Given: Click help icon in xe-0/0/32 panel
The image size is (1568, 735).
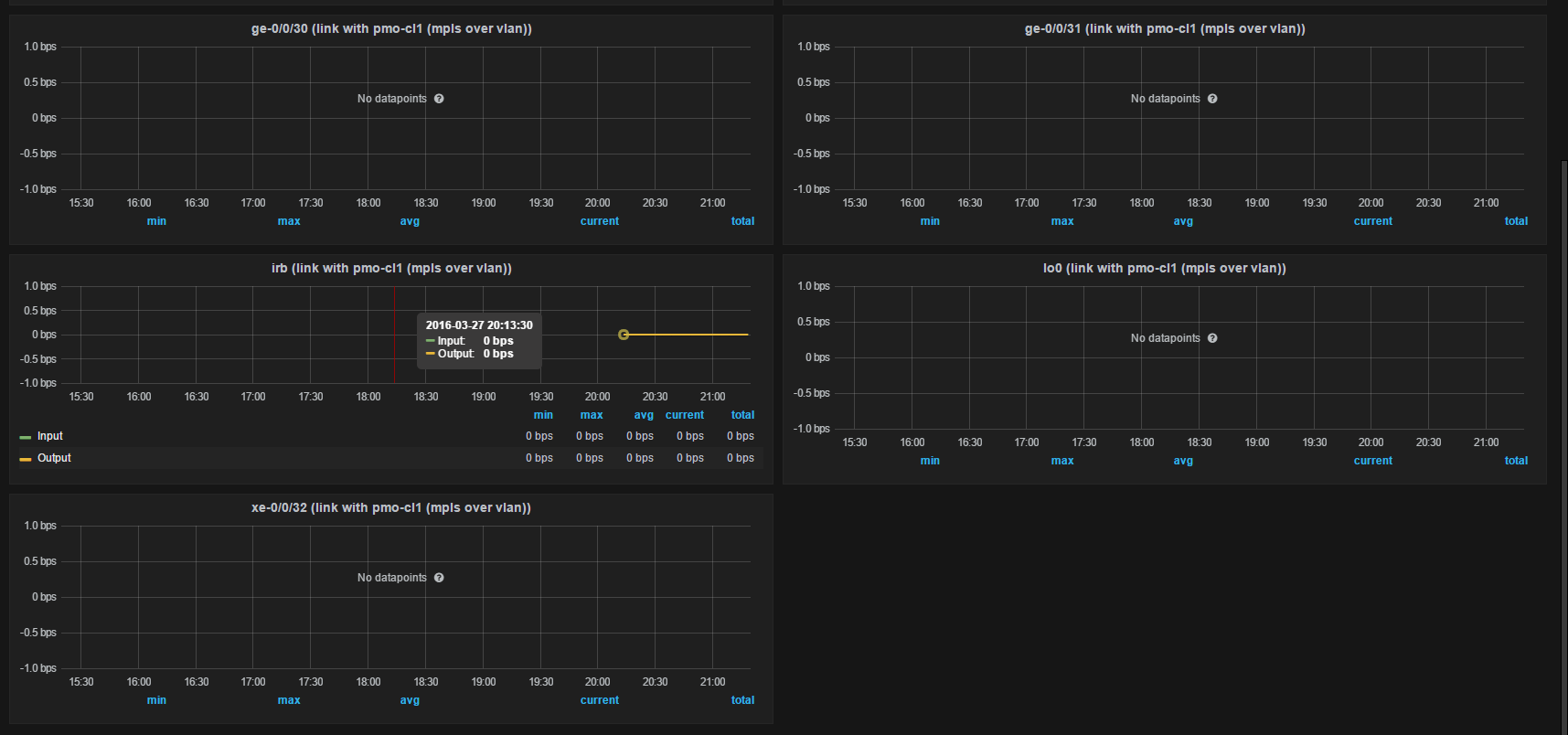Looking at the screenshot, I should point(439,578).
